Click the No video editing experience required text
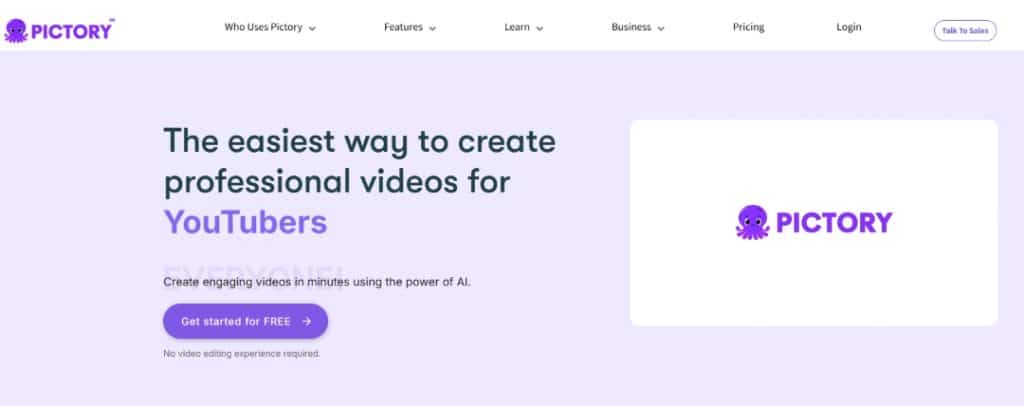The width and height of the screenshot is (1024, 406). [x=241, y=353]
